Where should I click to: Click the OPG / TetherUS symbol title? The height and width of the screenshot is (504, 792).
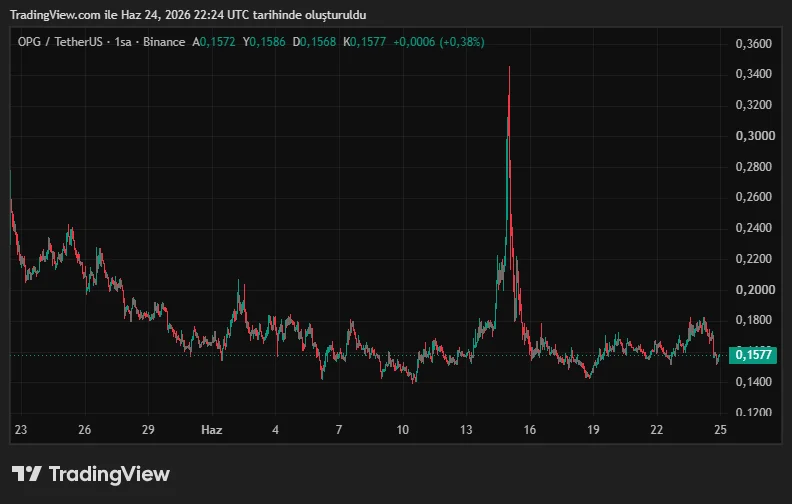pos(60,42)
